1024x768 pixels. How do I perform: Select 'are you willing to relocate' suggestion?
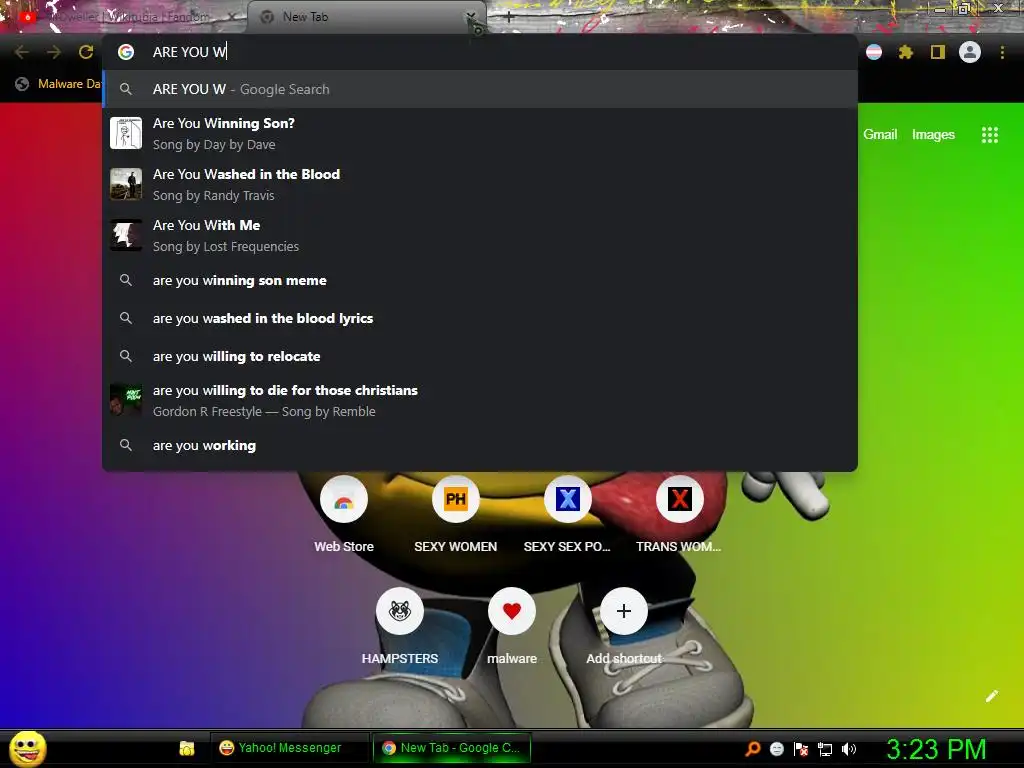pyautogui.click(x=480, y=357)
